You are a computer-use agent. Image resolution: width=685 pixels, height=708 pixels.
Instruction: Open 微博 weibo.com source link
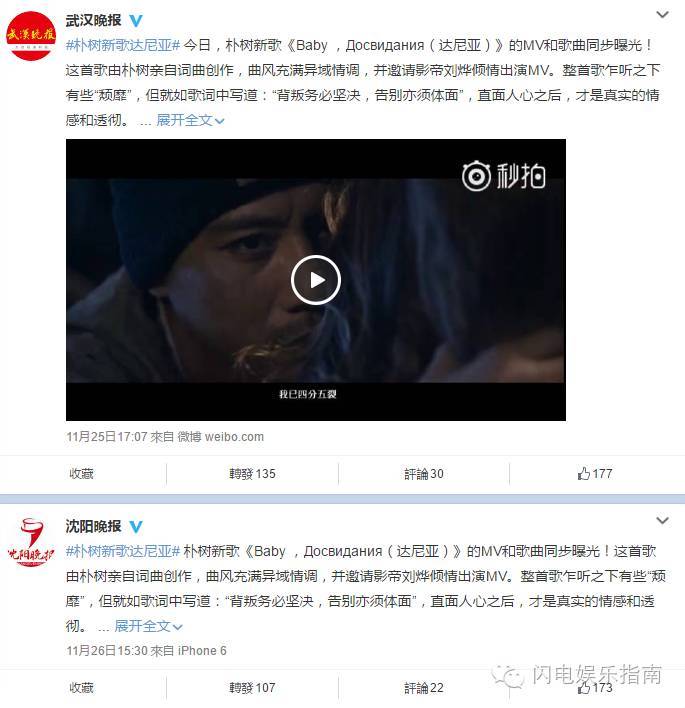[220, 437]
